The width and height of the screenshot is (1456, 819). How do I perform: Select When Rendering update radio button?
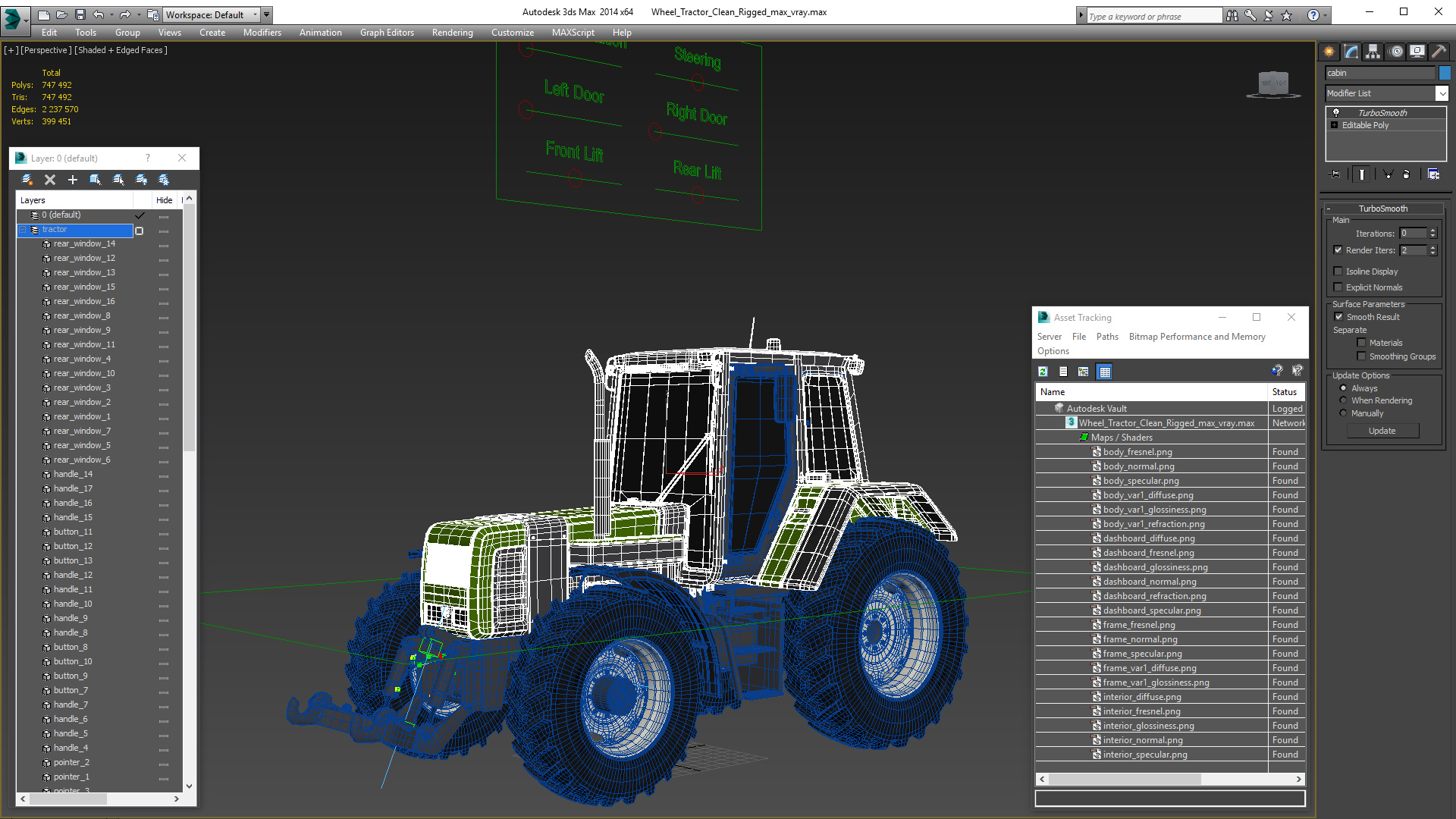tap(1344, 400)
